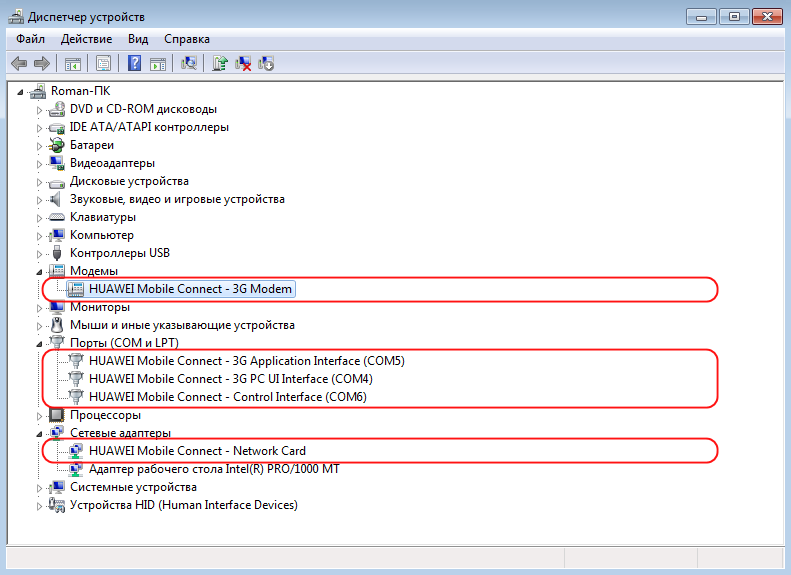Click the Update driver software icon
The width and height of the screenshot is (791, 575).
pos(220,64)
